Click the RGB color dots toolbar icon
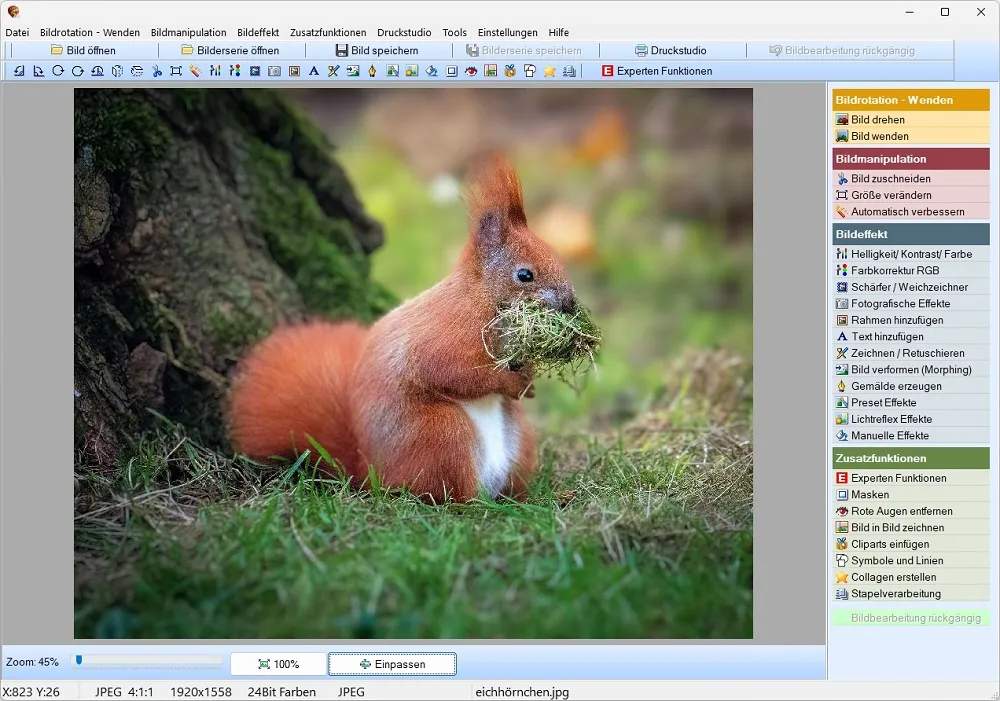The width and height of the screenshot is (1000, 701). point(235,71)
